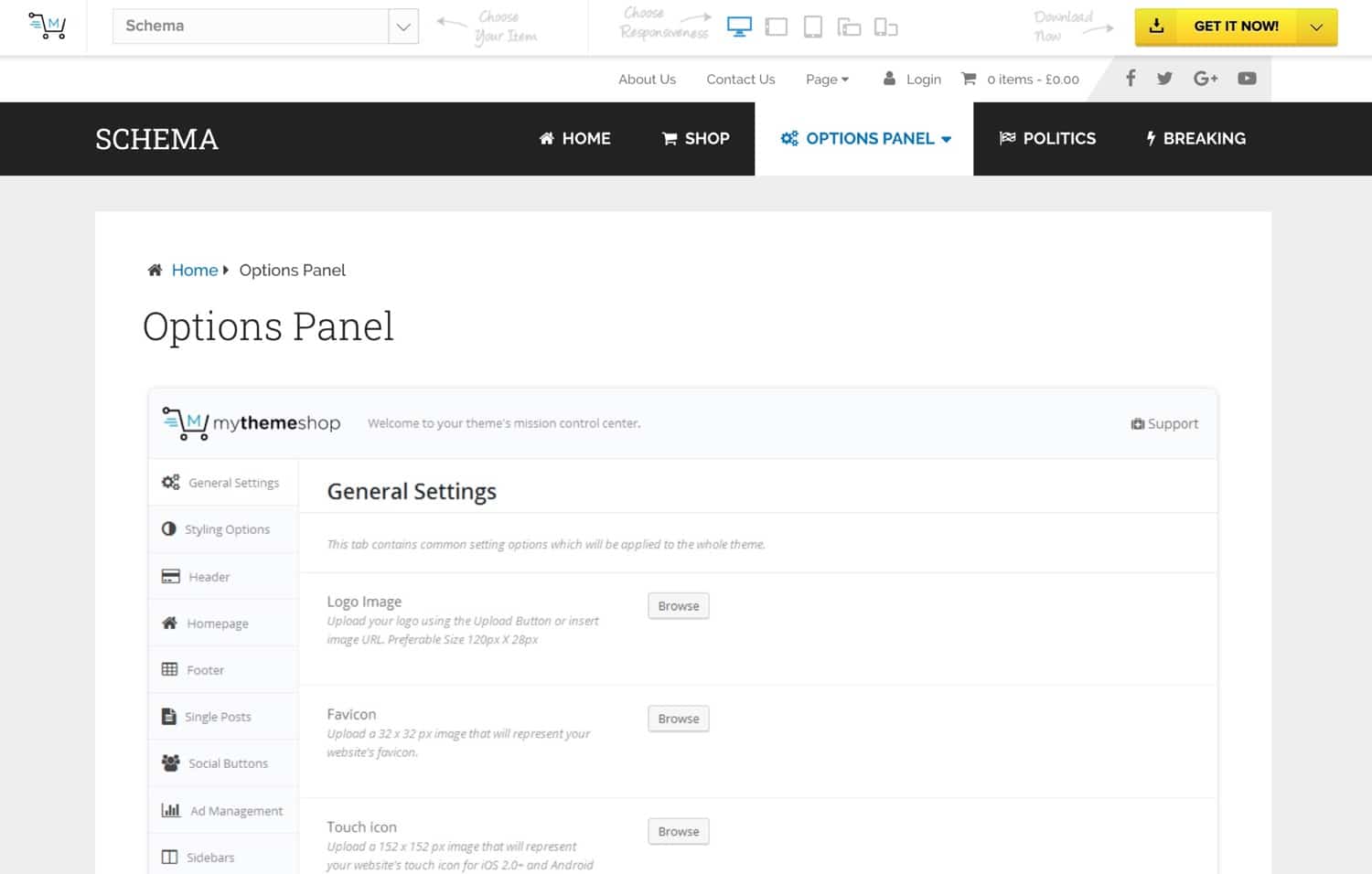Click Browse next to Logo Image
Screen dimensions: 1372x874
(678, 605)
